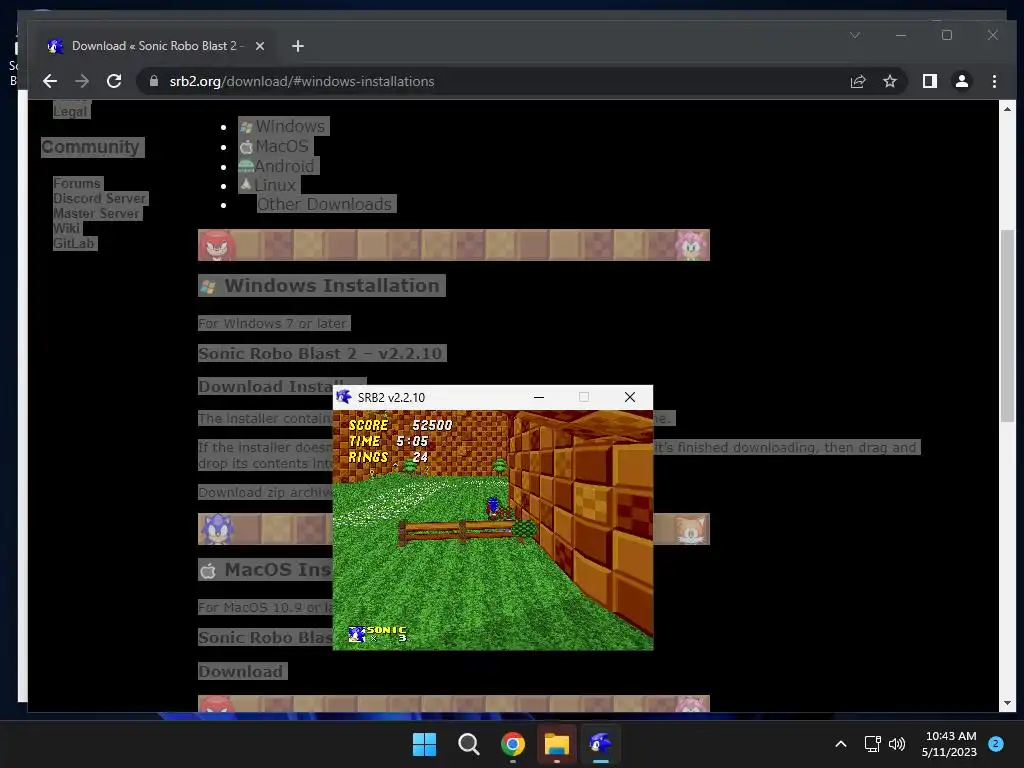Click the Download Installer link under Windows
The height and width of the screenshot is (768, 1024).
265,387
